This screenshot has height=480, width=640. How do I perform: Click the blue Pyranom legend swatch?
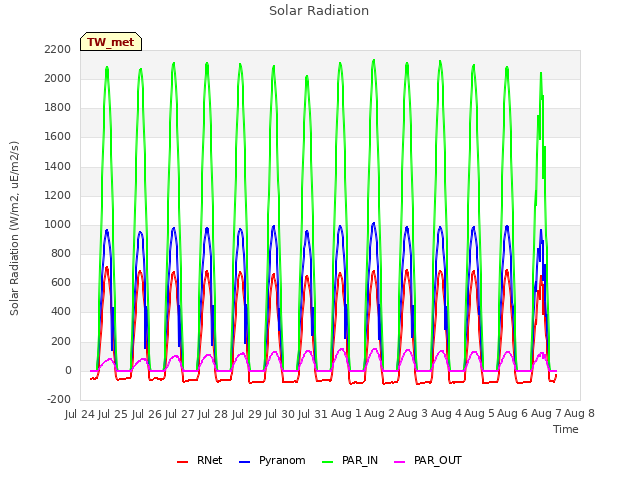coord(244,462)
